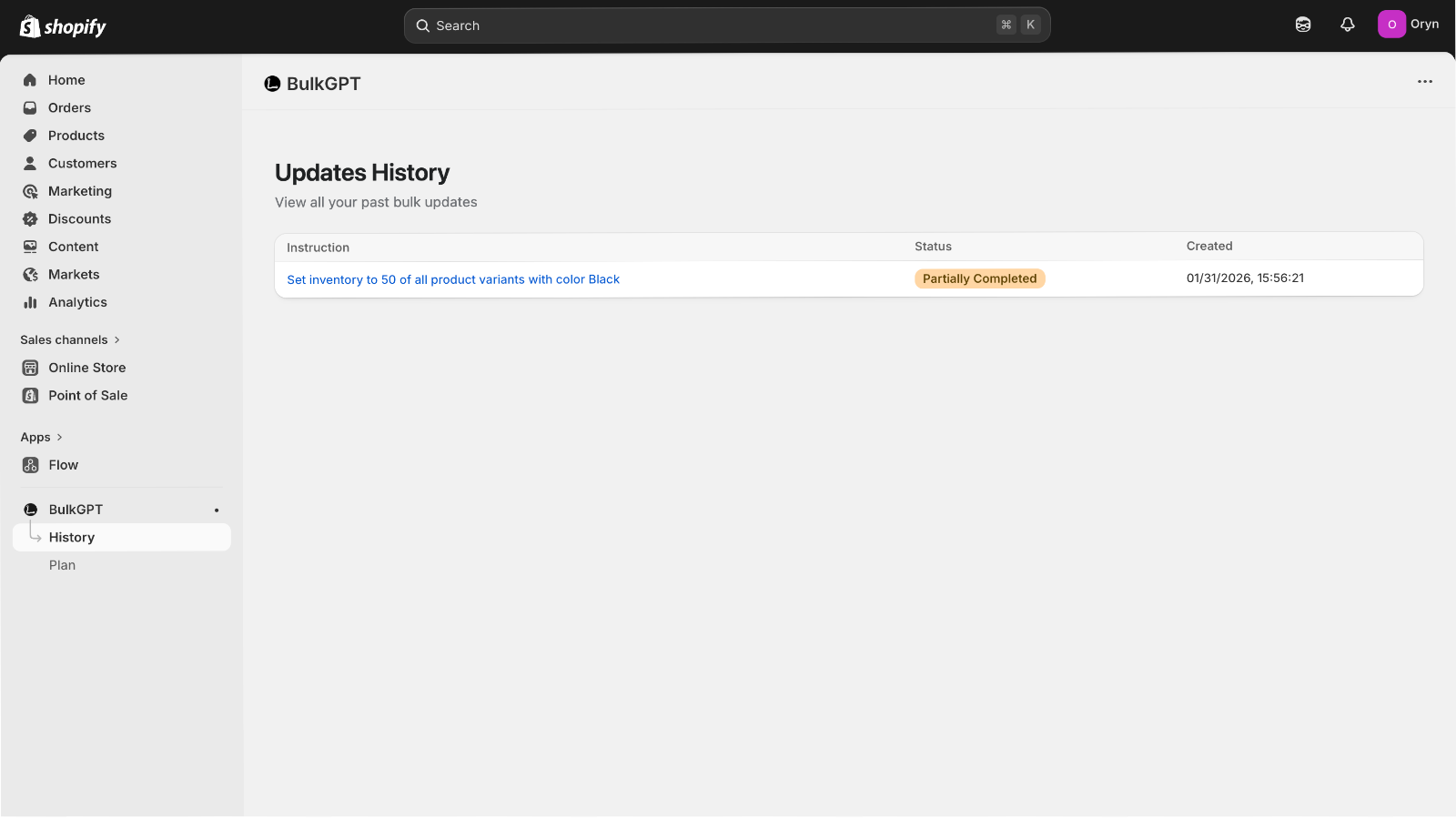Viewport: 1456px width, 819px height.
Task: Go to the Plan page
Action: pos(62,565)
